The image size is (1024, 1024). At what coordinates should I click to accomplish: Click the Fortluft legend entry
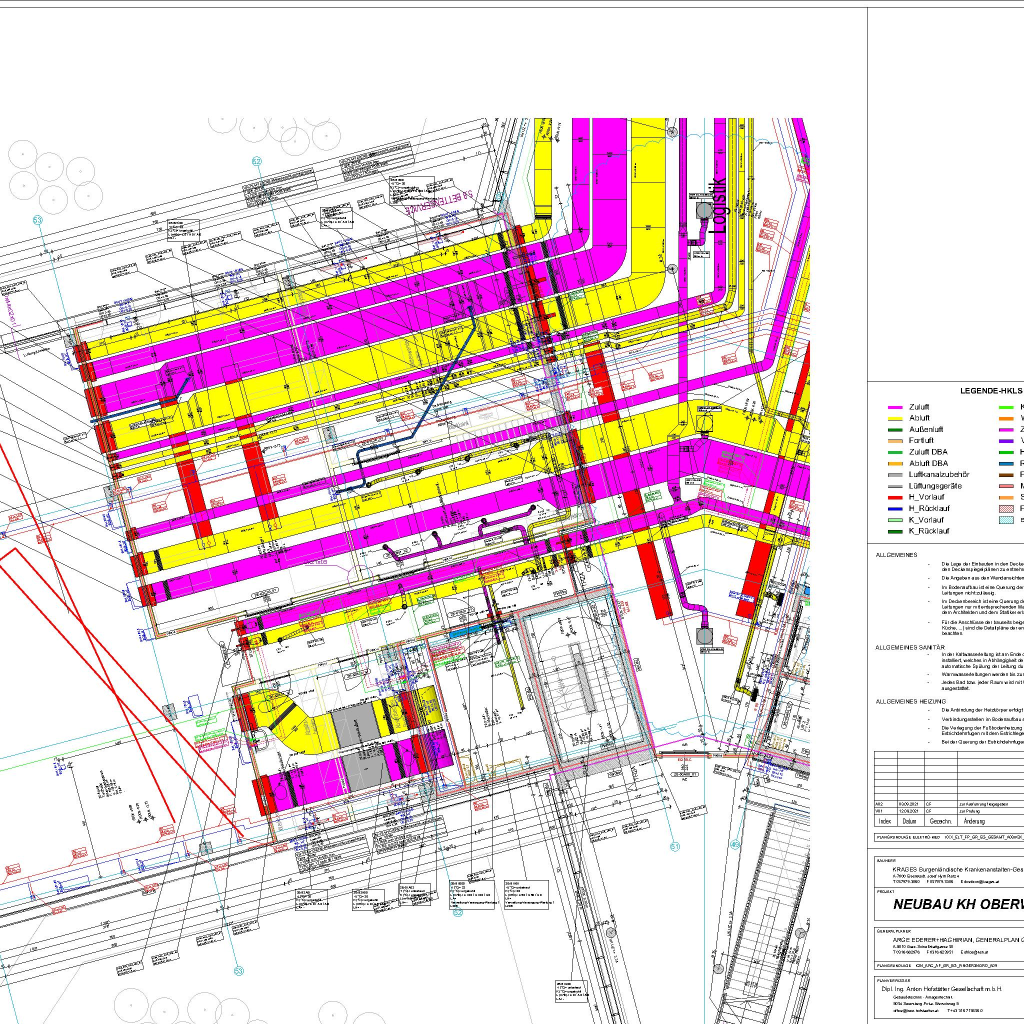(x=920, y=441)
